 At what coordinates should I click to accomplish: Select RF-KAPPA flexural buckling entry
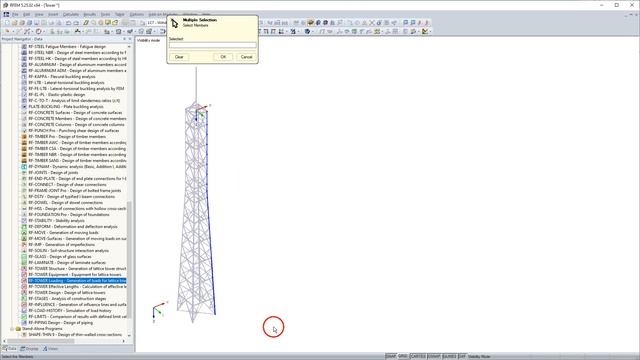[62, 77]
